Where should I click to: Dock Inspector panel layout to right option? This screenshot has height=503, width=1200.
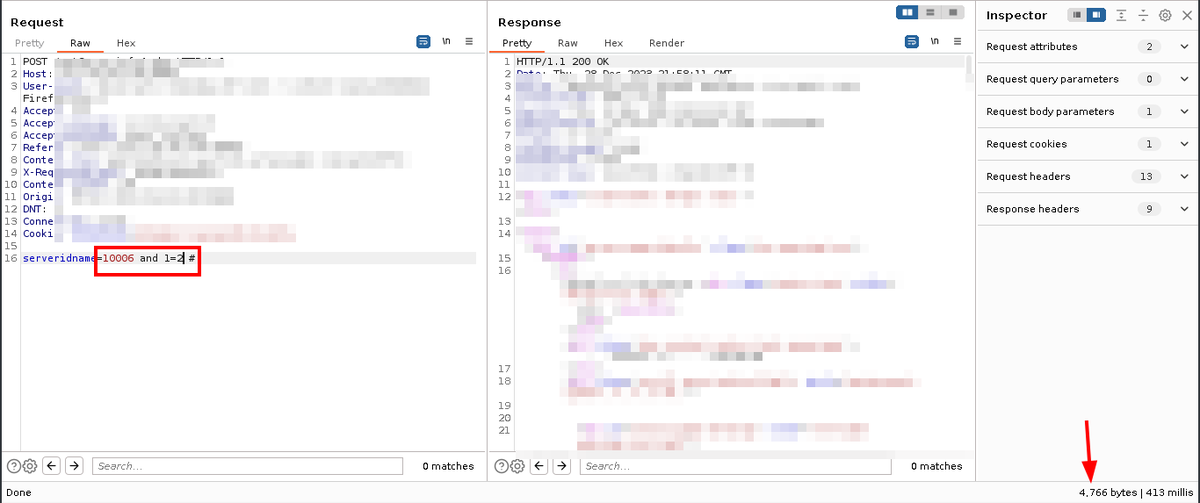click(x=1096, y=15)
